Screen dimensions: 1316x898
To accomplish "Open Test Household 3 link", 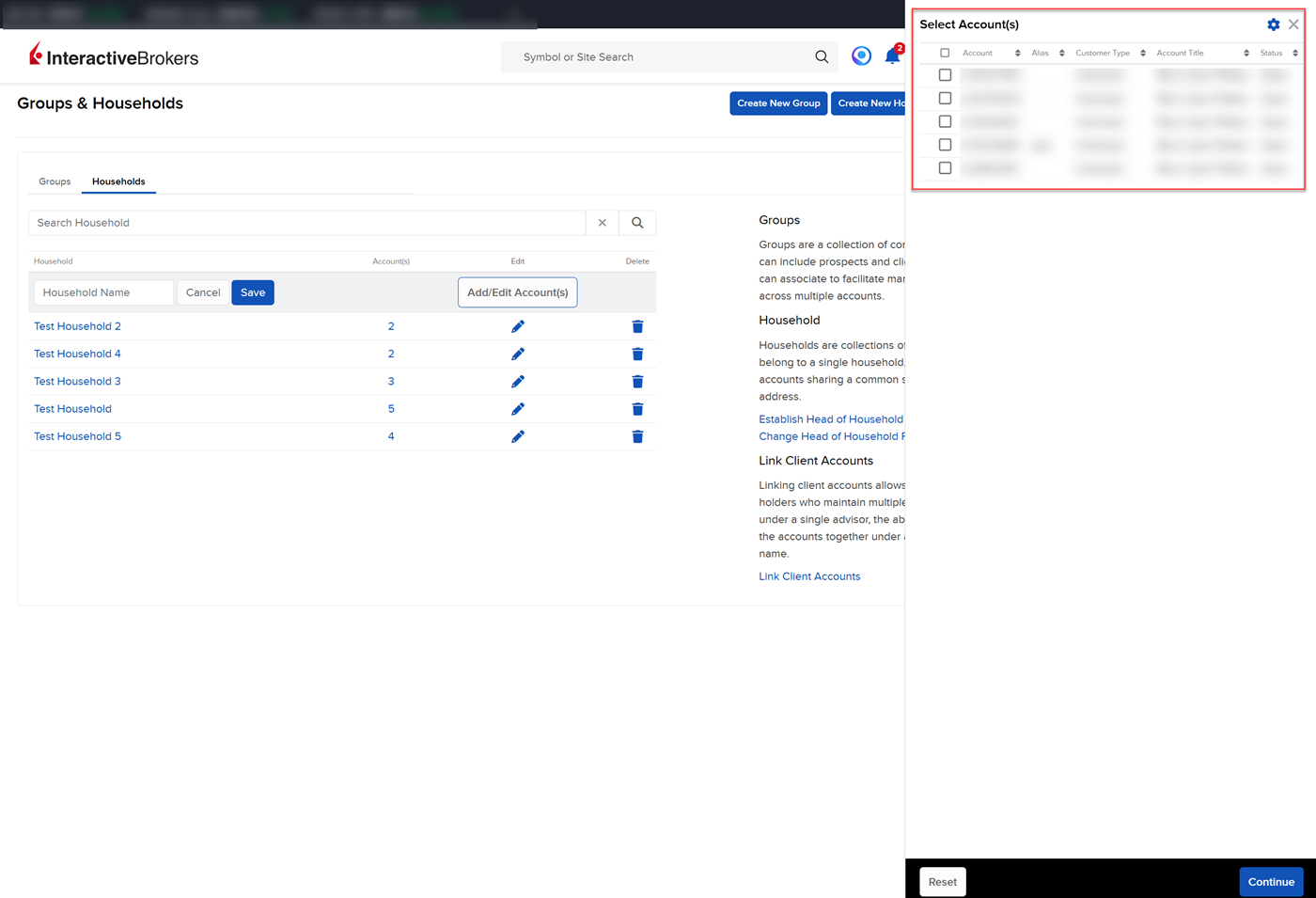I will click(77, 381).
